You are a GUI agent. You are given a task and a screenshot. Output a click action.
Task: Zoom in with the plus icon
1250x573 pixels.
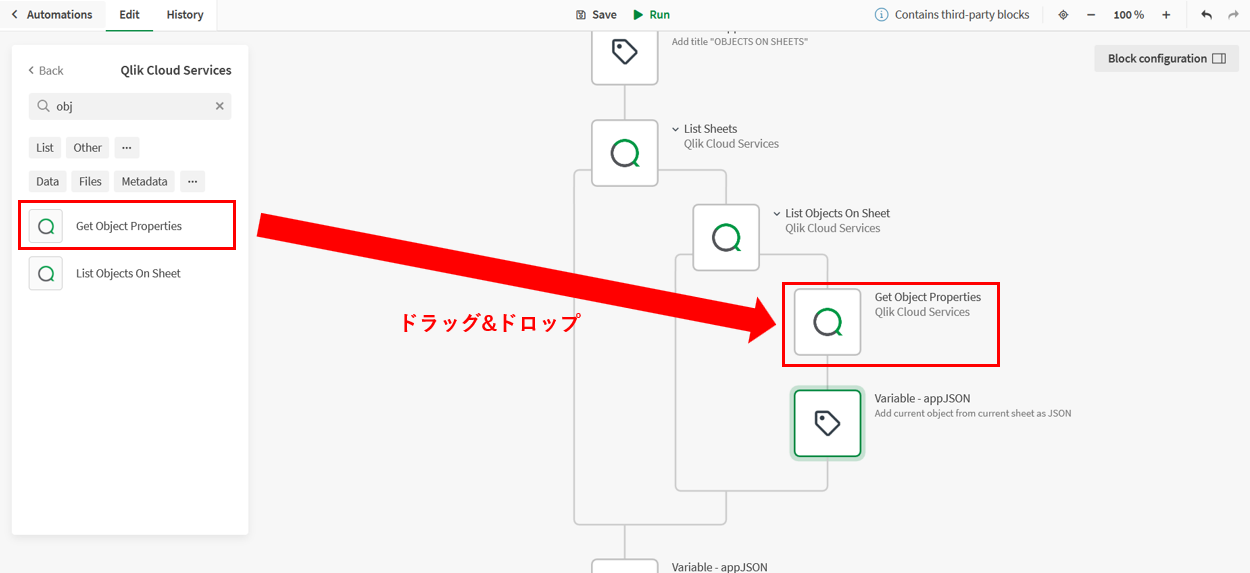(1166, 15)
